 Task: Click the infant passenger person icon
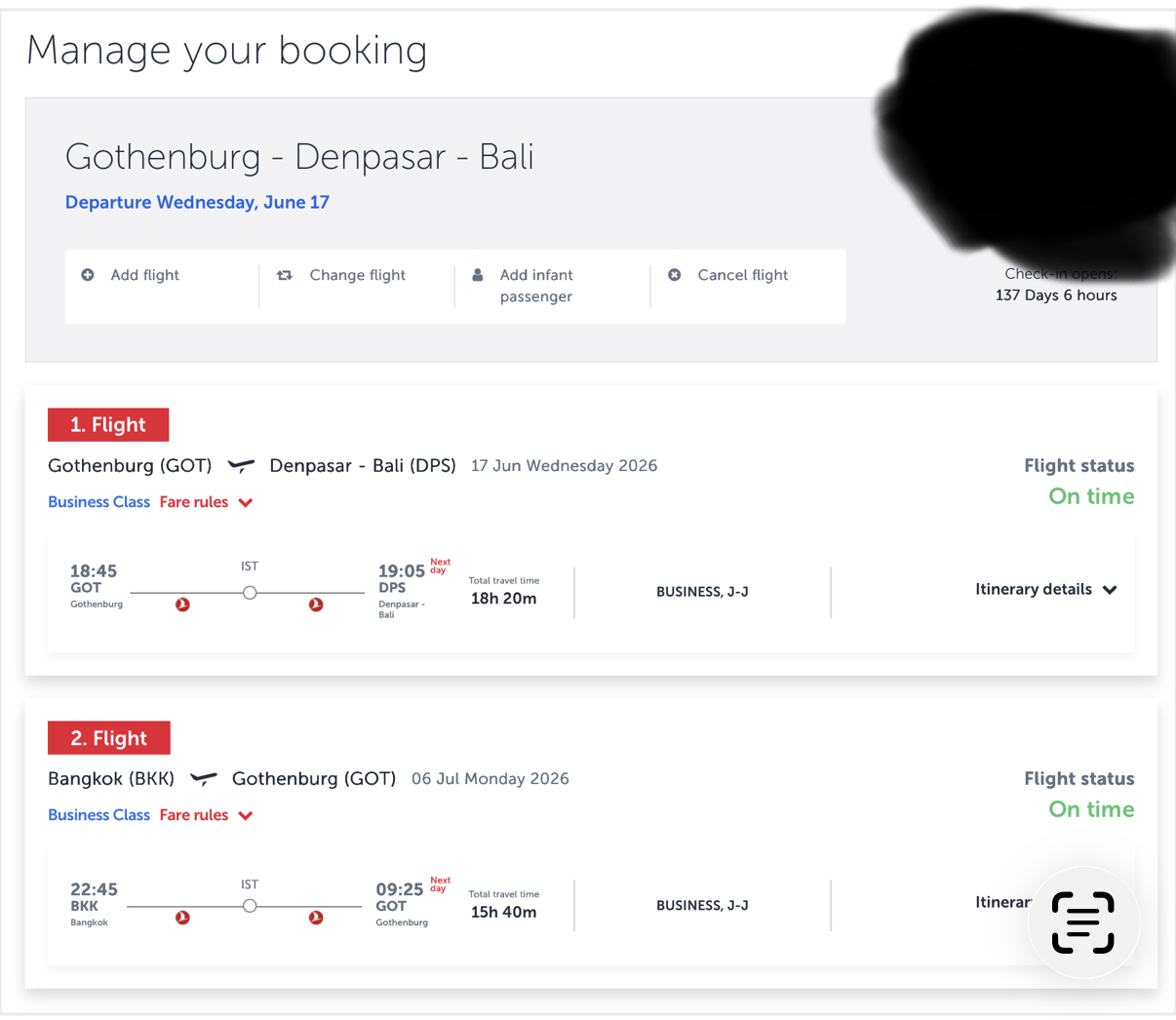(478, 275)
